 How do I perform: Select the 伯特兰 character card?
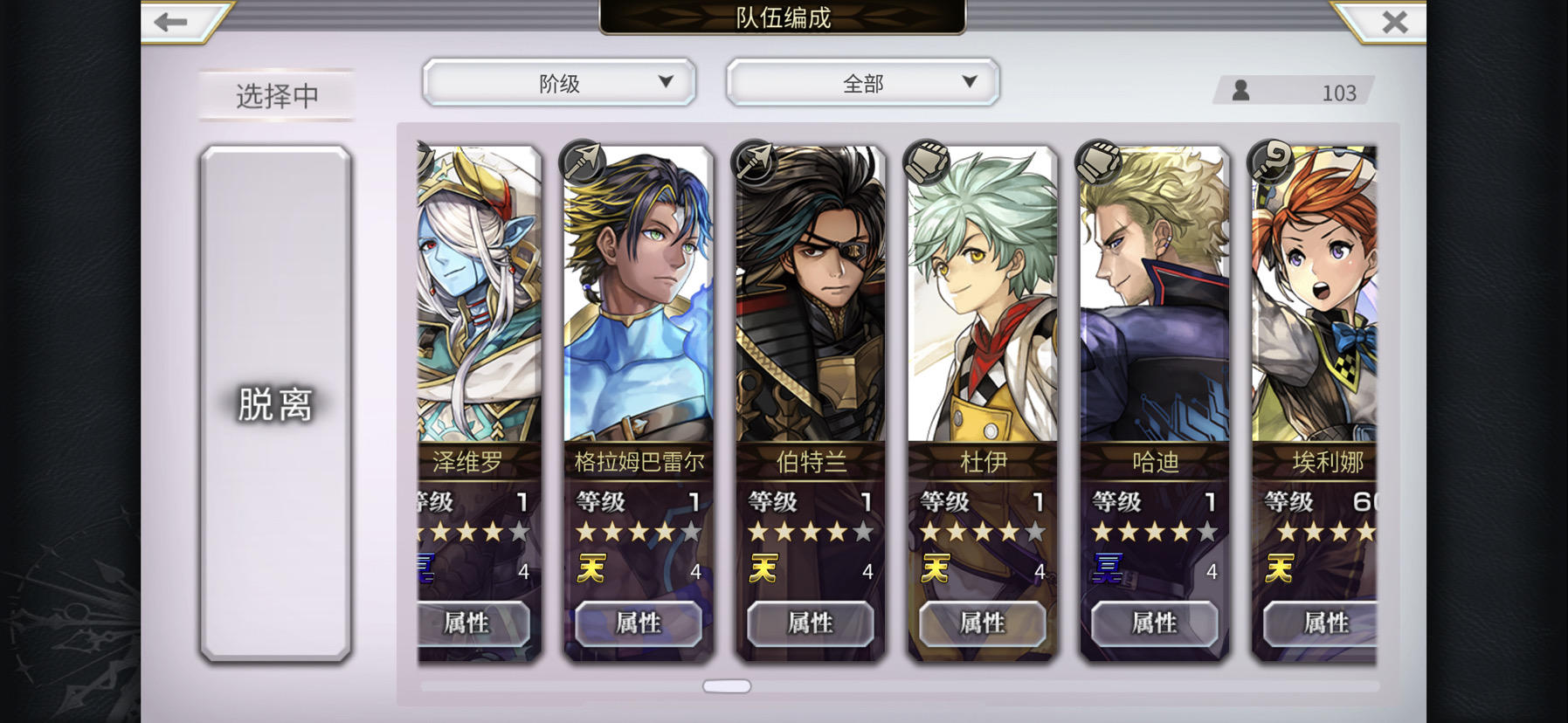[811, 403]
